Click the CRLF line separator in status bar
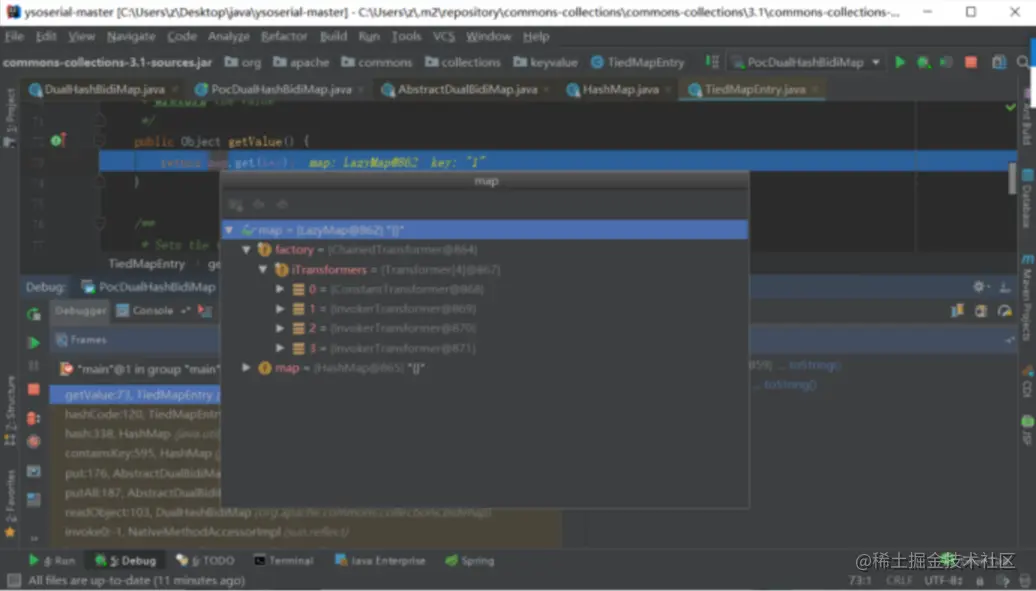Screen dimensions: 1036x591 click(899, 580)
